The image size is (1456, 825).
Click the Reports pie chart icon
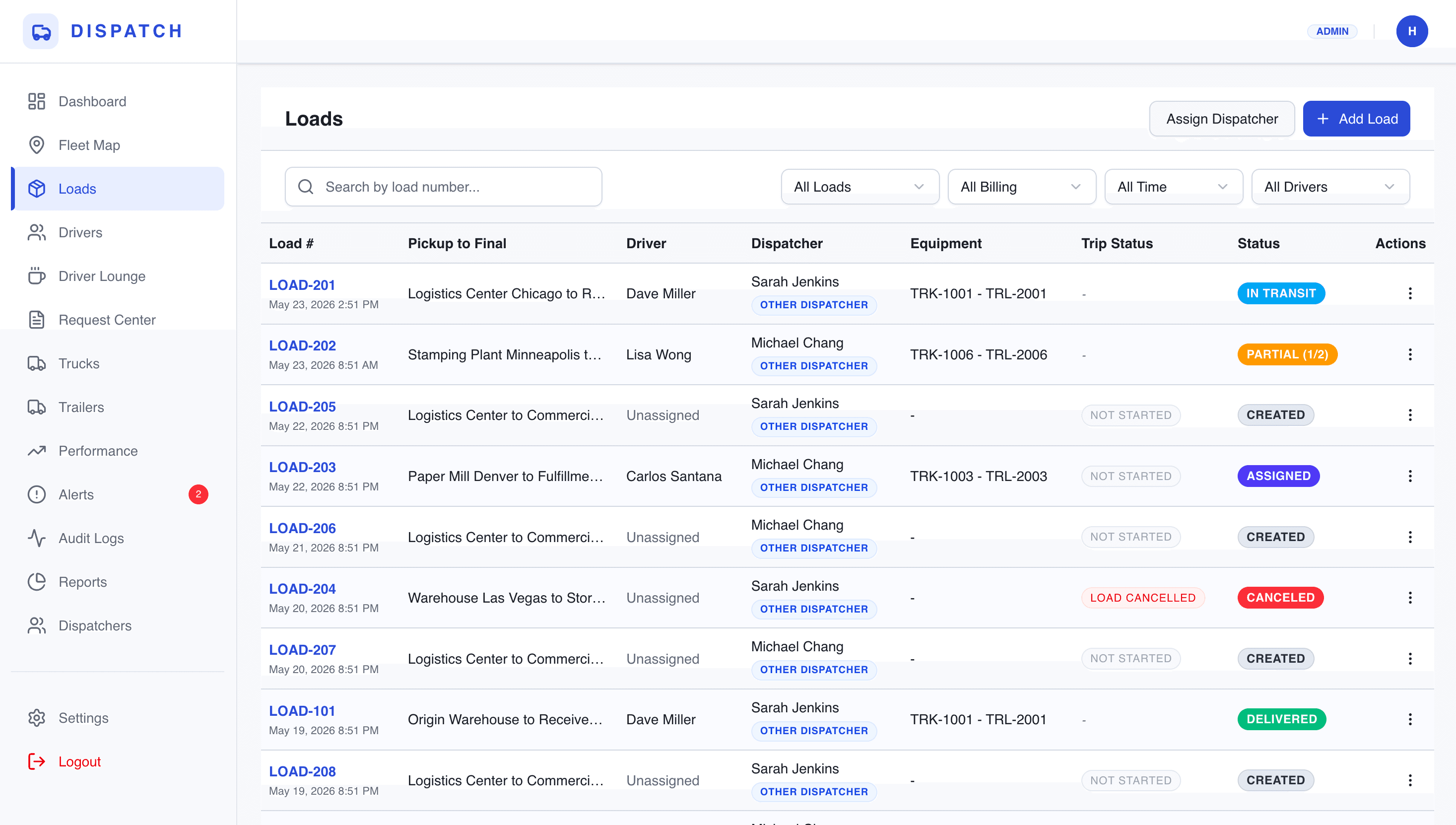[x=37, y=581]
